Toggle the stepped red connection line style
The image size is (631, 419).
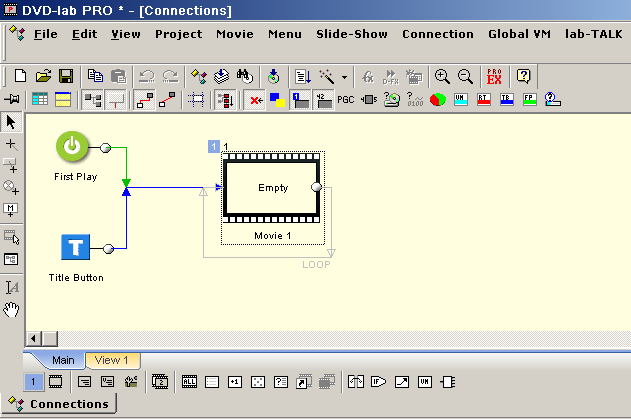144,100
